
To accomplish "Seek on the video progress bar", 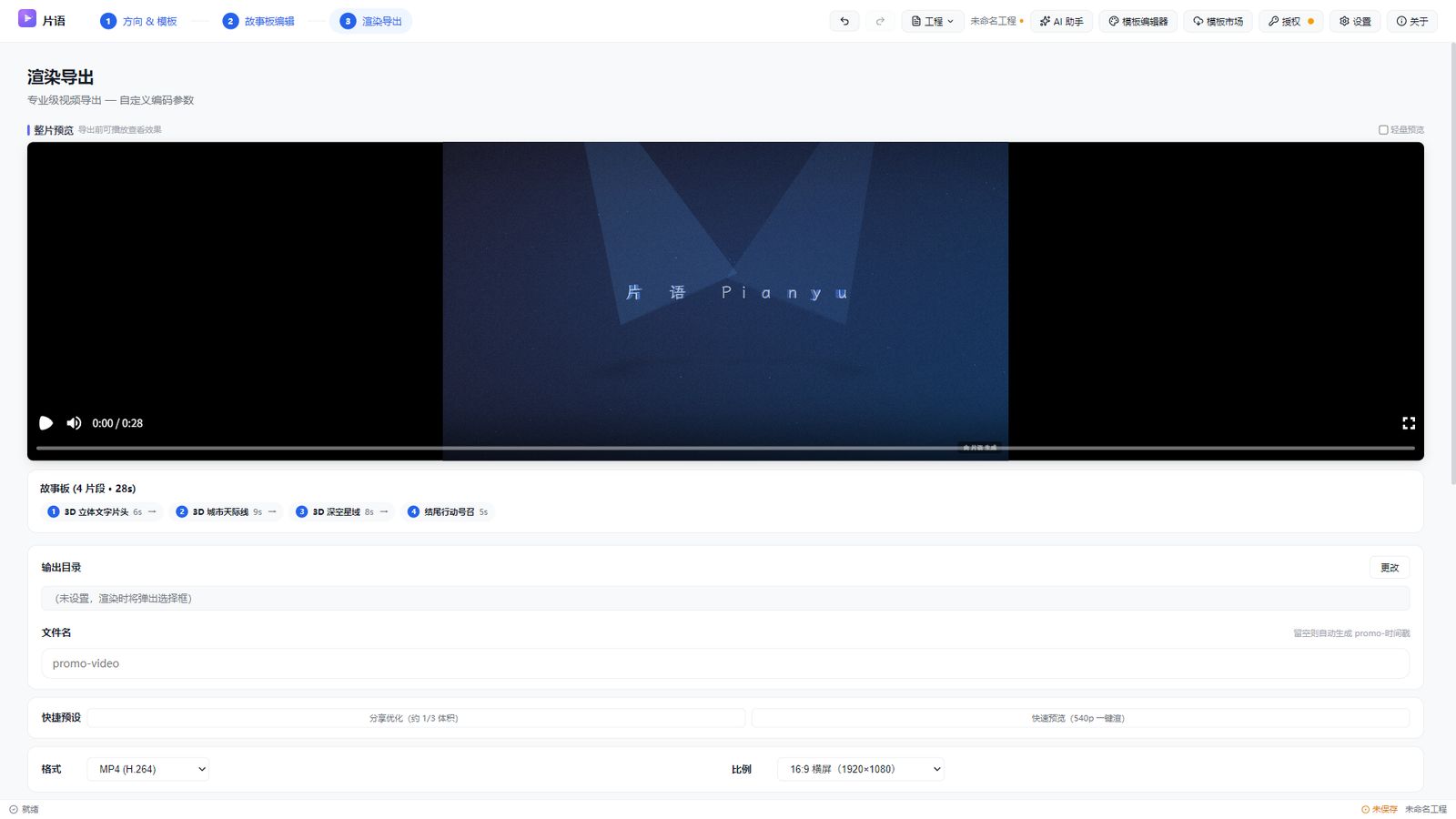I will click(x=725, y=448).
